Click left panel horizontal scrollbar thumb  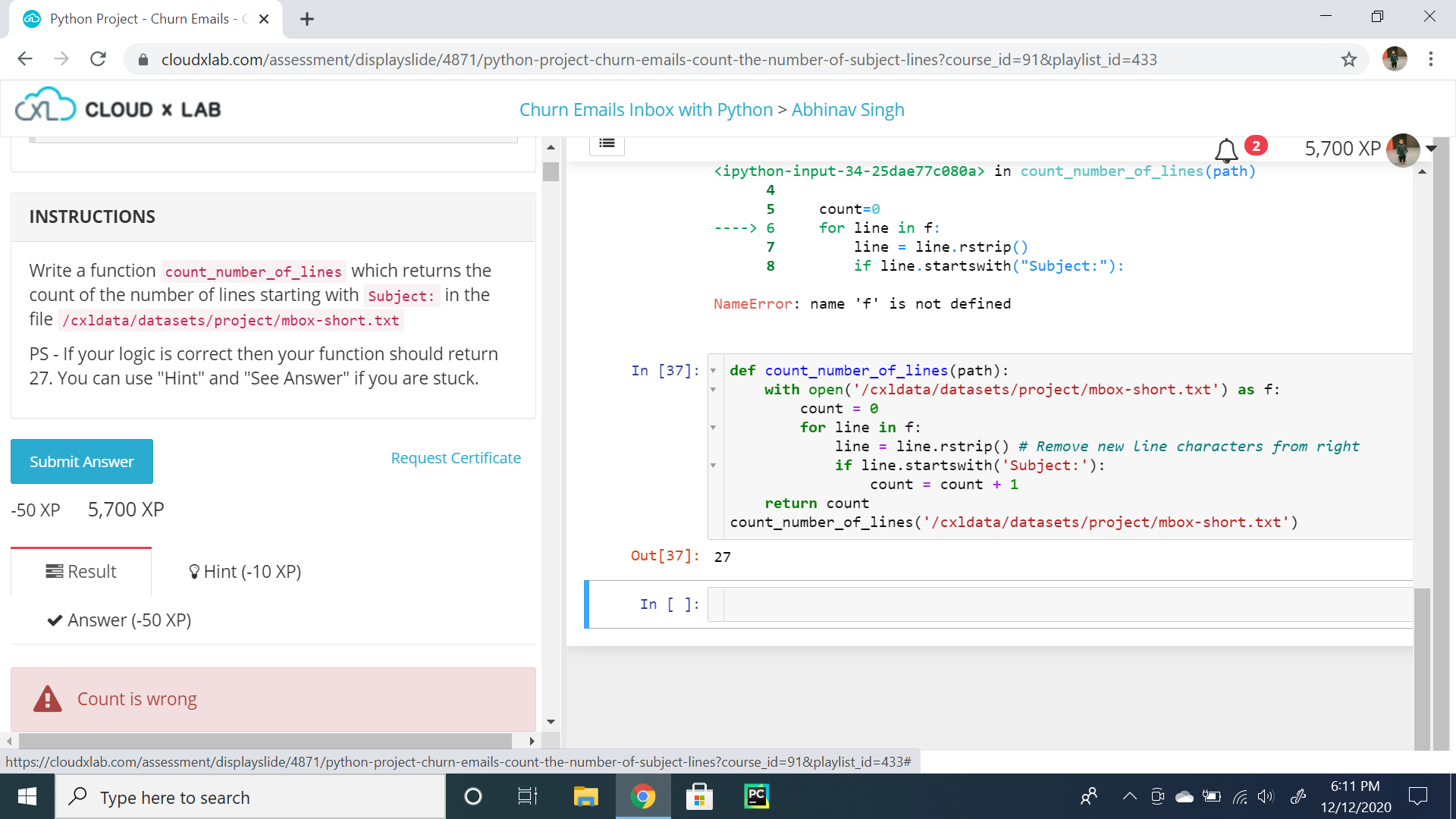[265, 741]
